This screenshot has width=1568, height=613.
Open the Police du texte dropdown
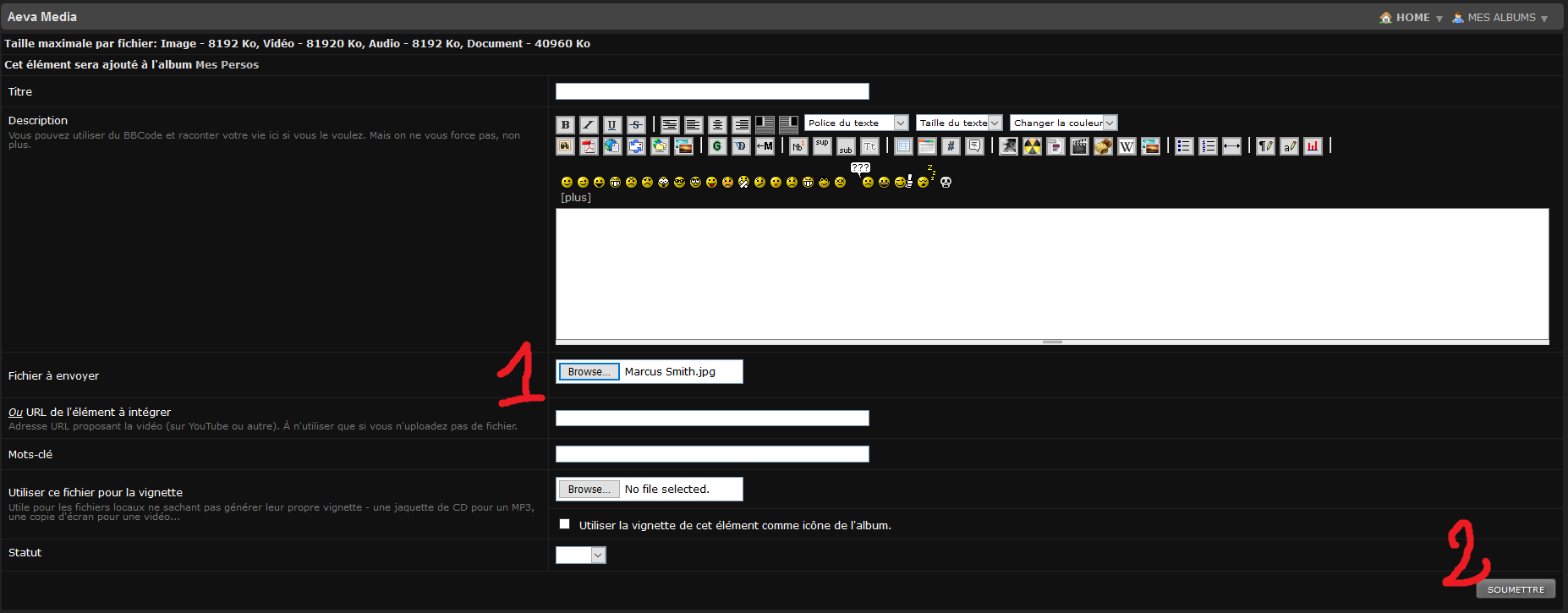(x=856, y=123)
